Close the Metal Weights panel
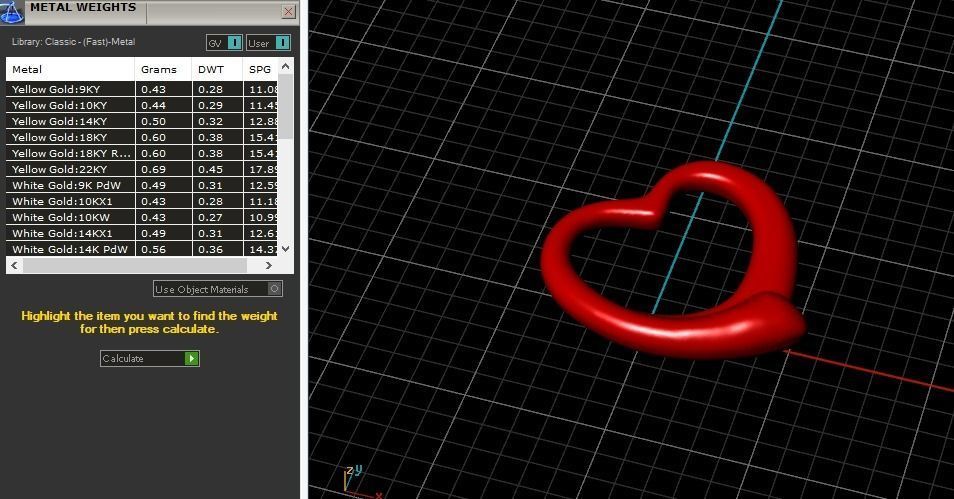This screenshot has width=954, height=499. [x=289, y=11]
